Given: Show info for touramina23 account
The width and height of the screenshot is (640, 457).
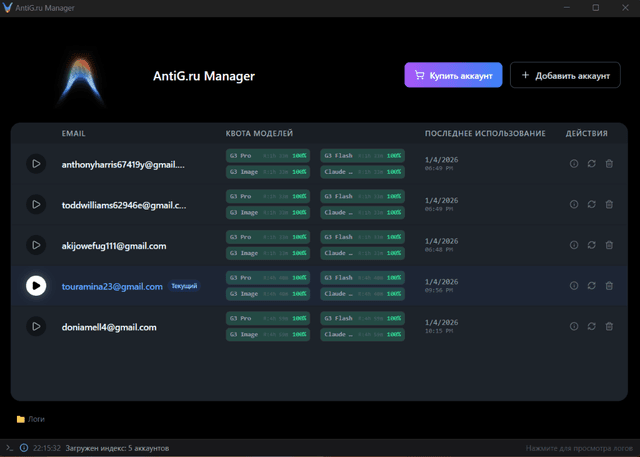Looking at the screenshot, I should click(574, 286).
